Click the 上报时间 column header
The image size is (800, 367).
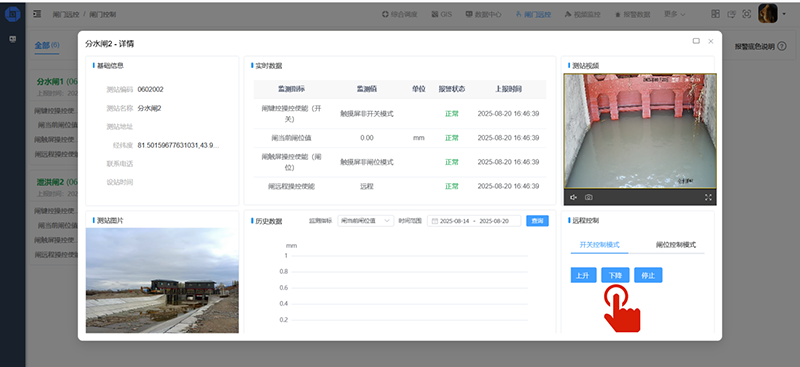(508, 89)
